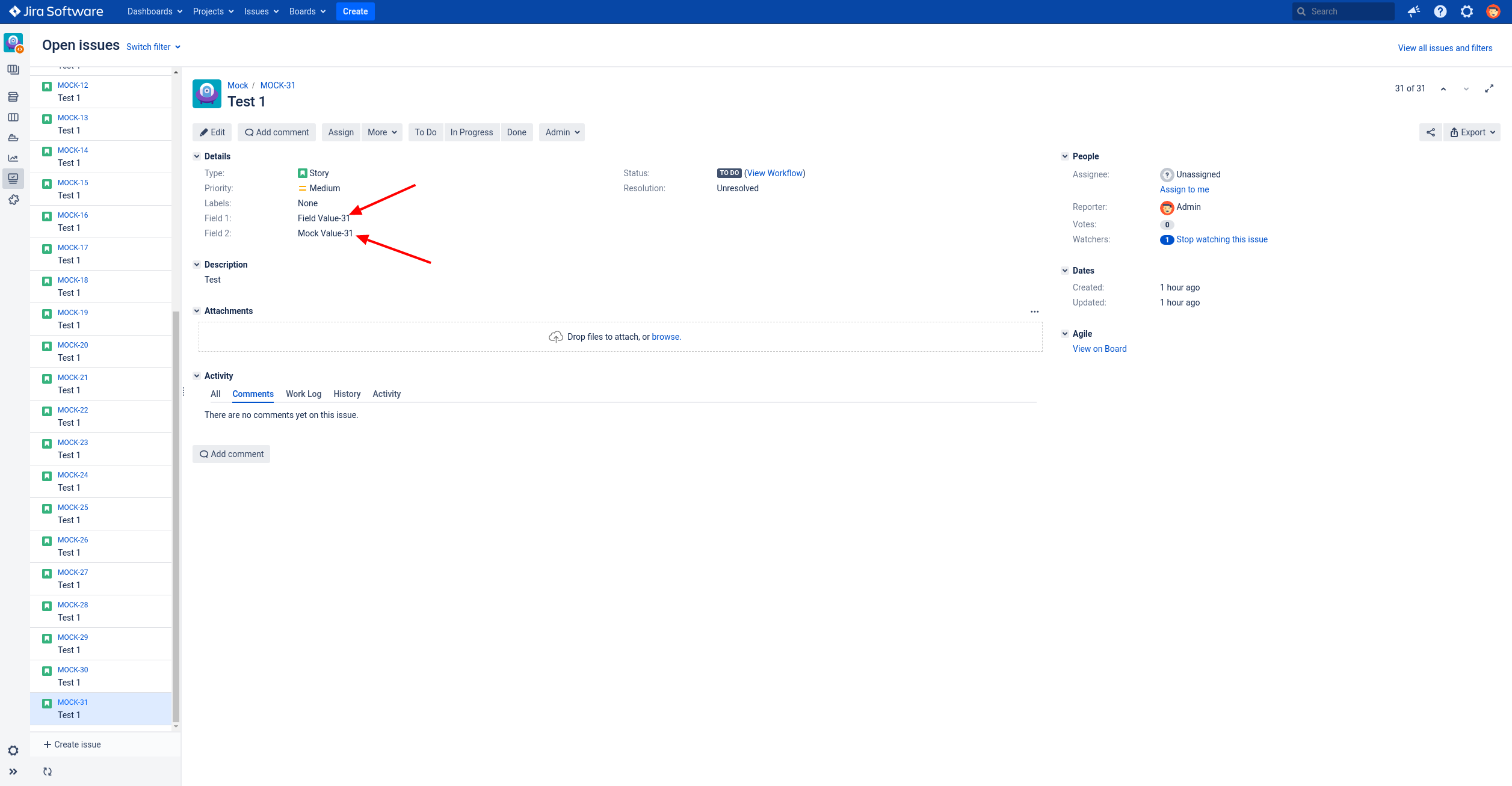1512x786 pixels.
Task: Transition the issue using In Progress button
Action: pyautogui.click(x=471, y=132)
